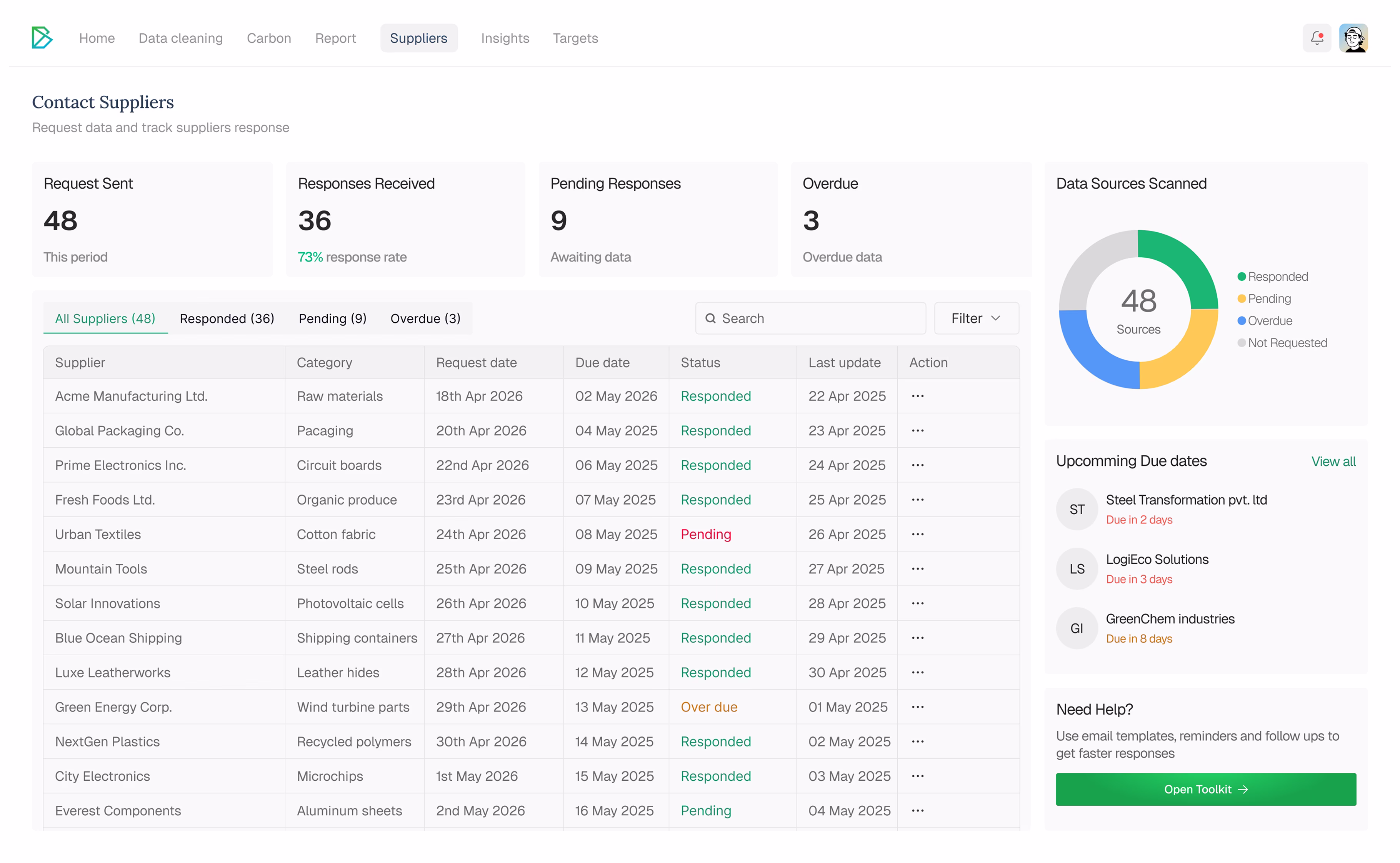Open actions menu for NextGen Plastics
The width and height of the screenshot is (1400, 863).
[x=917, y=741]
